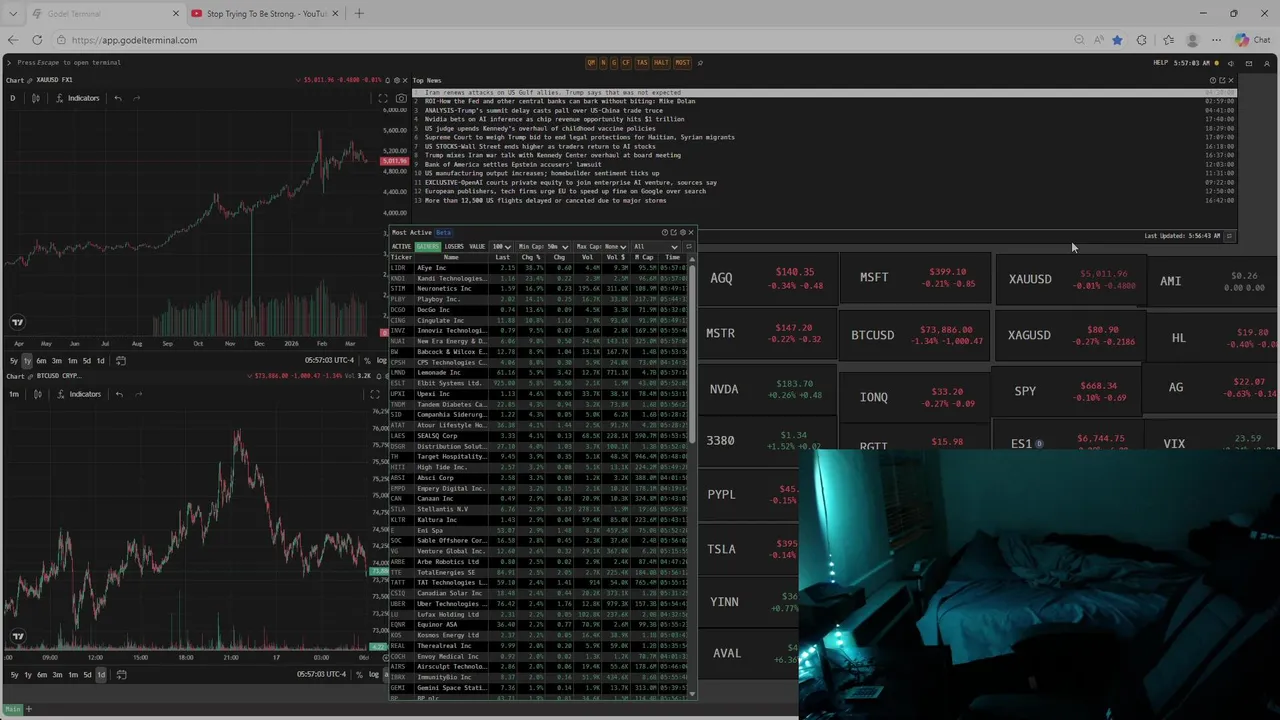Open alert bell icon on XAUUSD chart header
The height and width of the screenshot is (720, 1280).
pos(388,80)
